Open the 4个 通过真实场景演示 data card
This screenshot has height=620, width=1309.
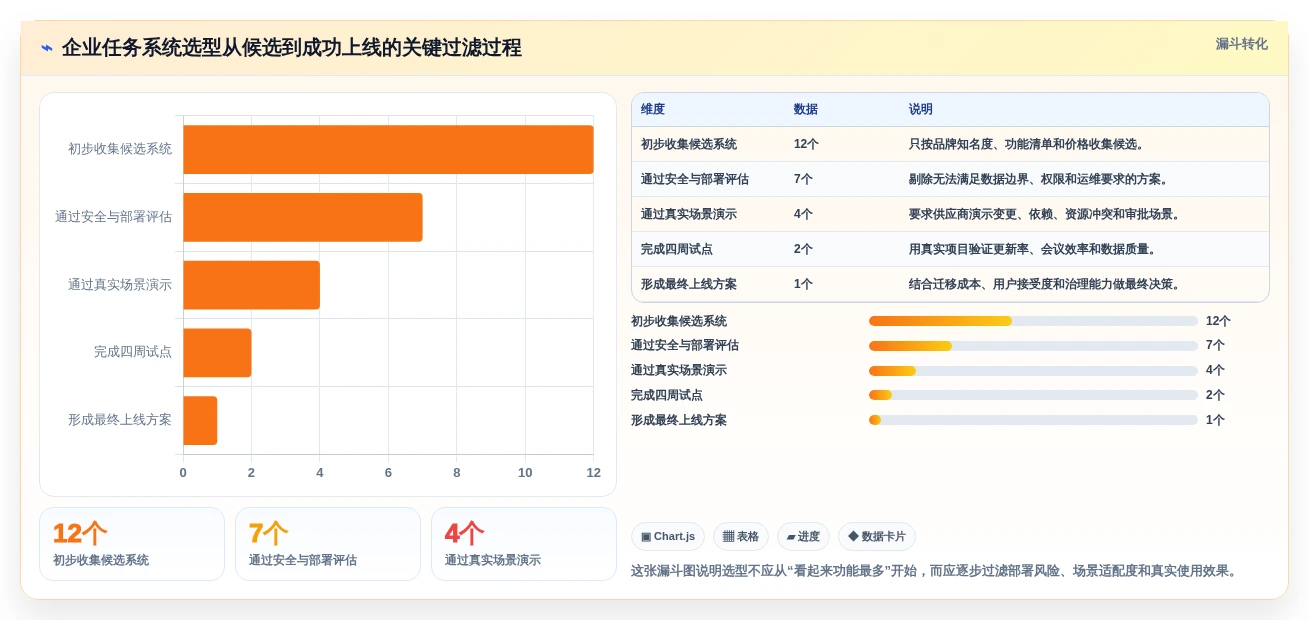tap(524, 544)
